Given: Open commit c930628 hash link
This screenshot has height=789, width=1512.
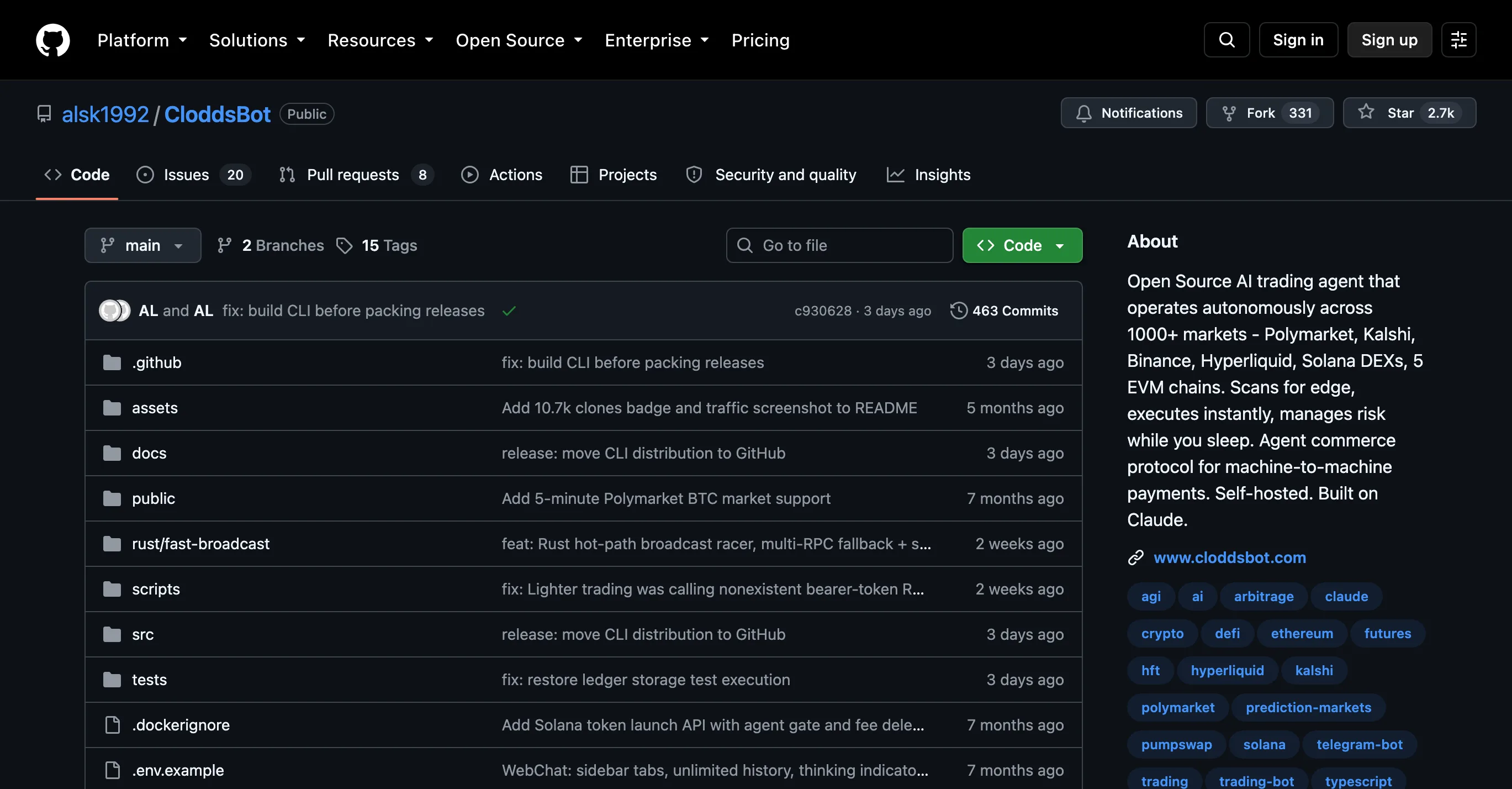Looking at the screenshot, I should click(x=822, y=311).
